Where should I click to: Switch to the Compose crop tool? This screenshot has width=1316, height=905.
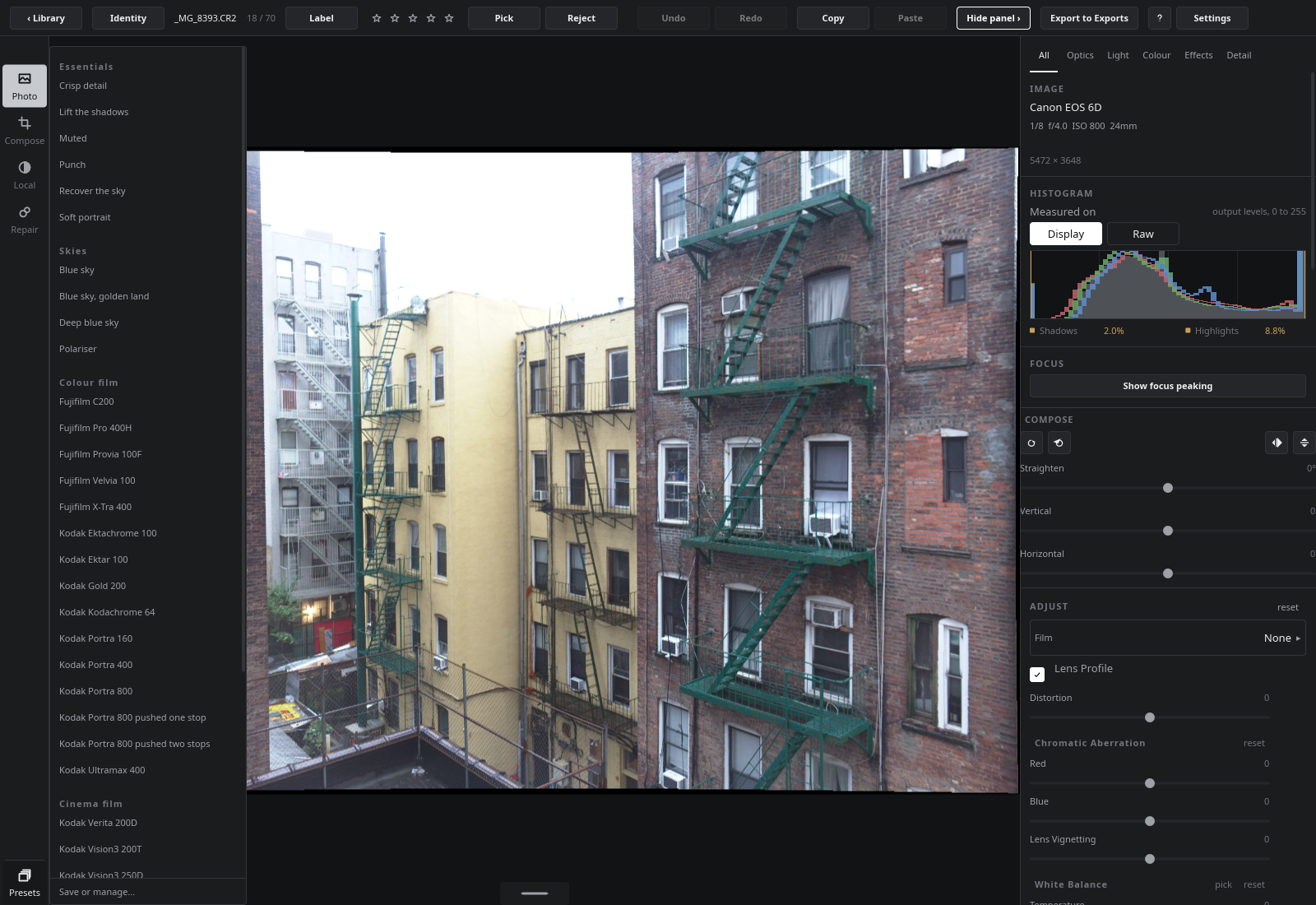pyautogui.click(x=25, y=130)
